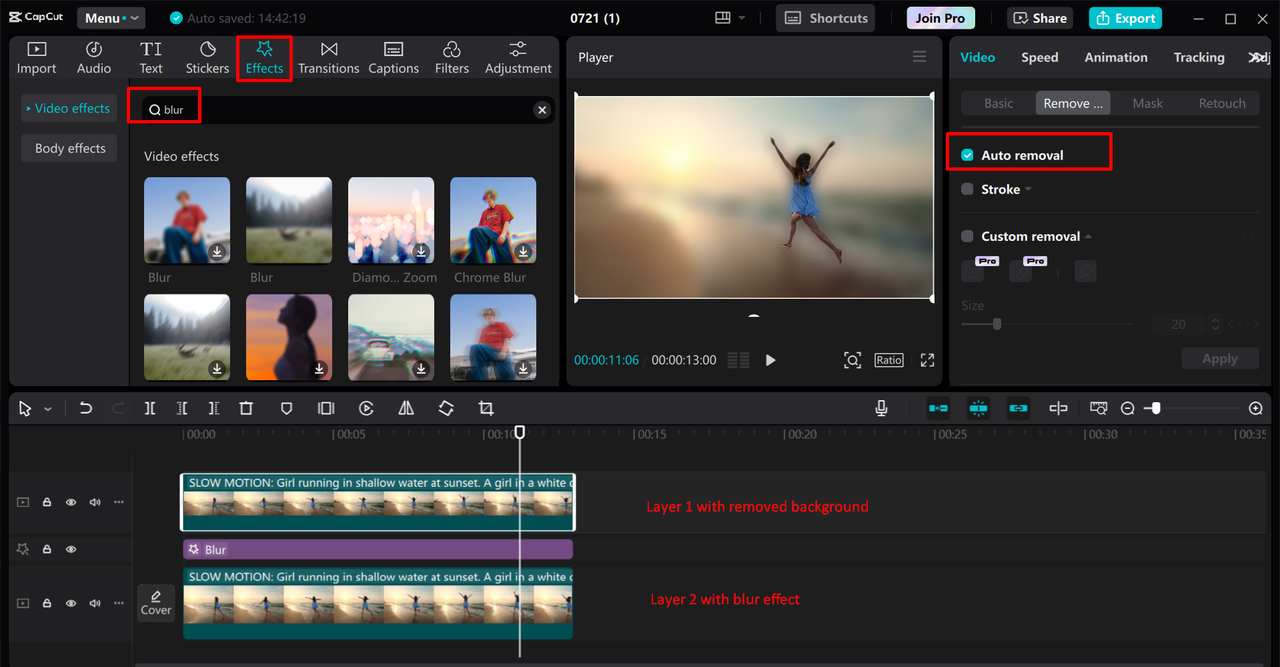
Task: Mirror the clip horizontally
Action: [406, 408]
